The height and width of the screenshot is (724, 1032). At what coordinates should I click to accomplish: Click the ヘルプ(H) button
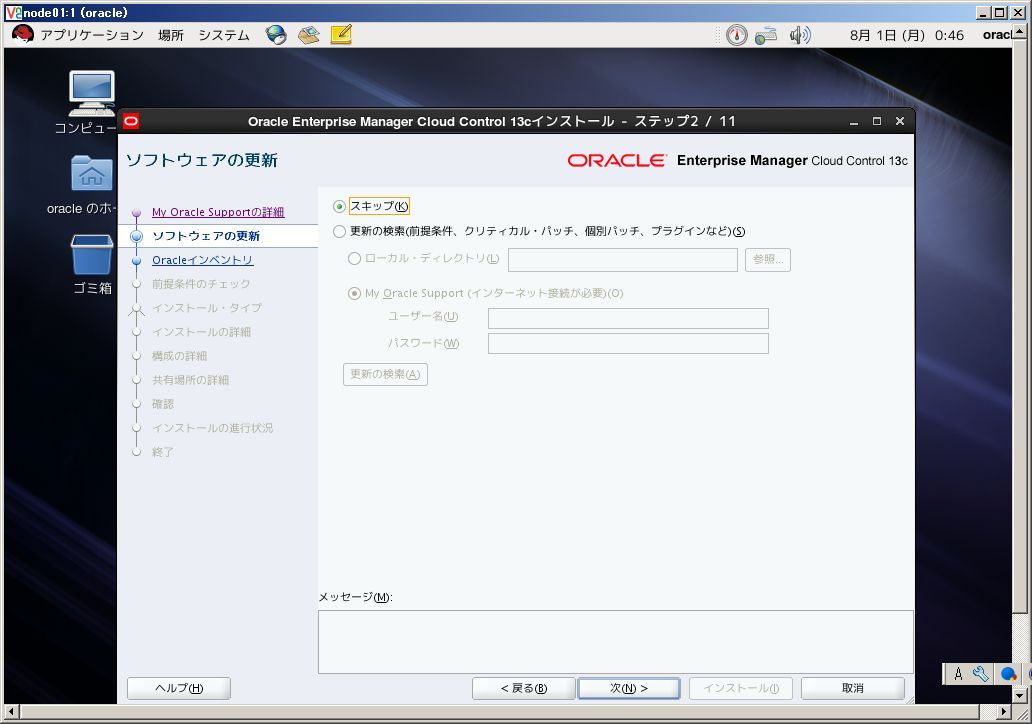coord(179,688)
